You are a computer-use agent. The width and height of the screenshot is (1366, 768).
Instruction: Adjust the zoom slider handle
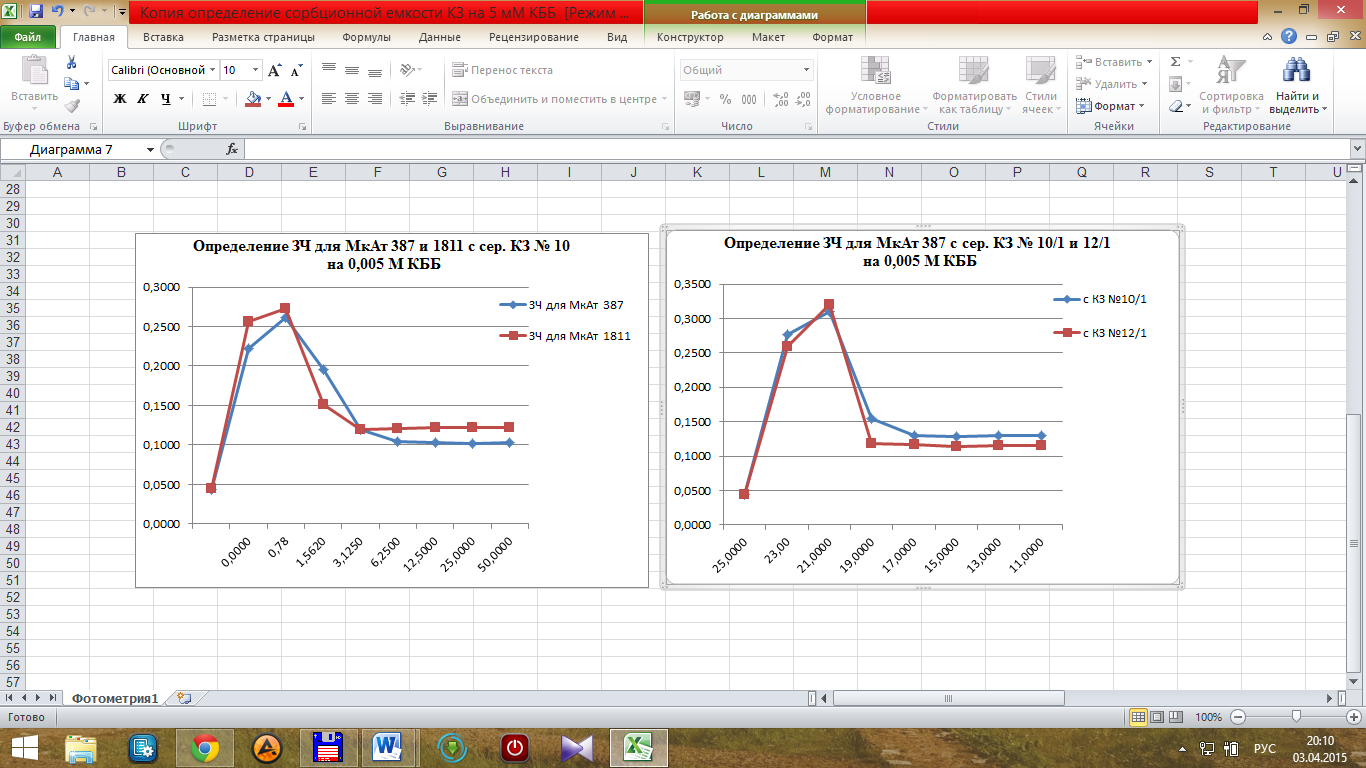tap(1296, 718)
